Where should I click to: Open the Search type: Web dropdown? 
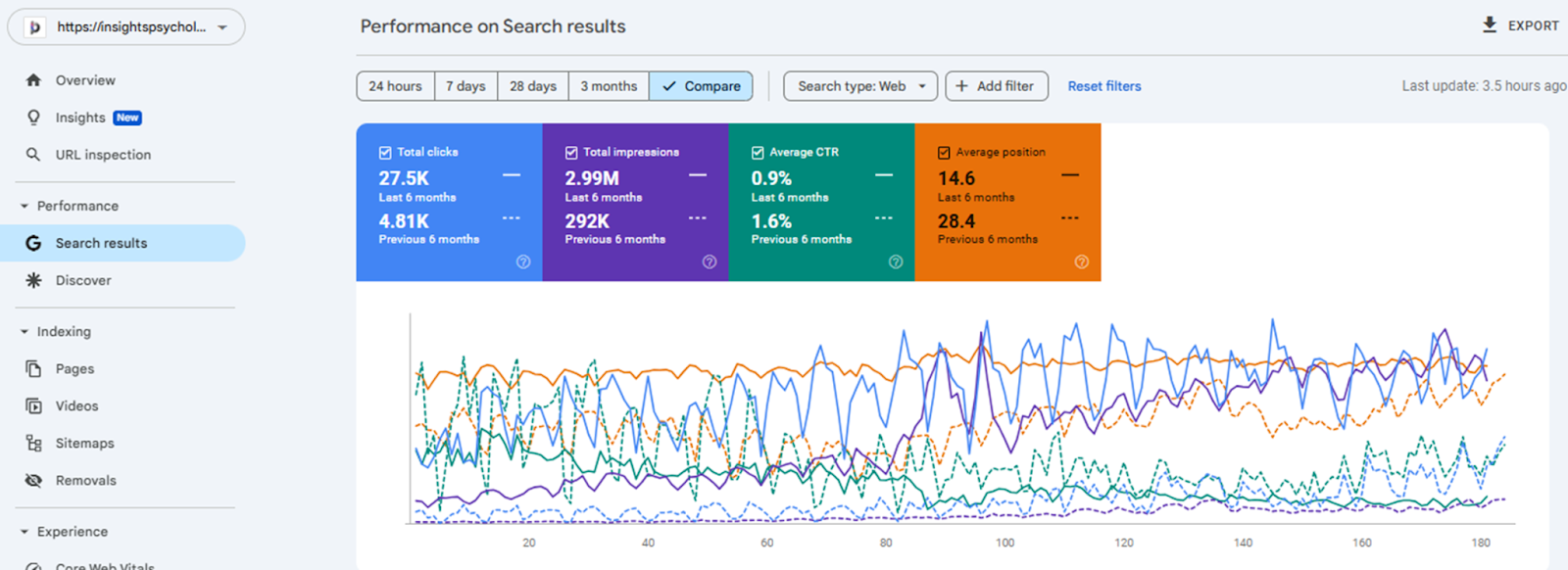pos(859,86)
